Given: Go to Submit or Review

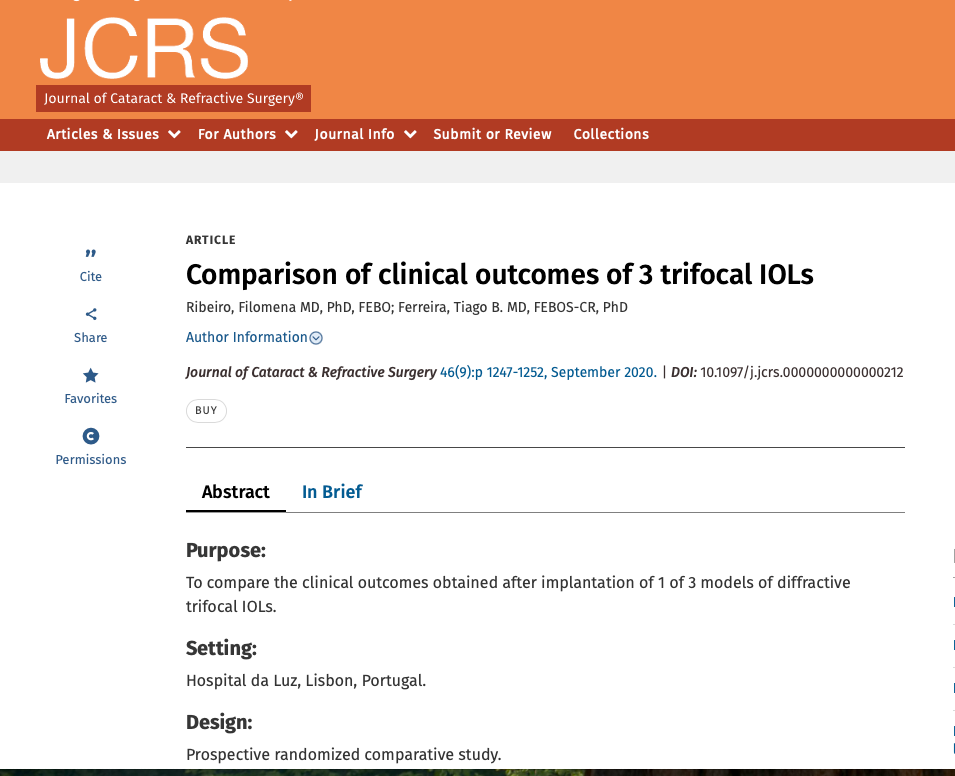Looking at the screenshot, I should (492, 134).
